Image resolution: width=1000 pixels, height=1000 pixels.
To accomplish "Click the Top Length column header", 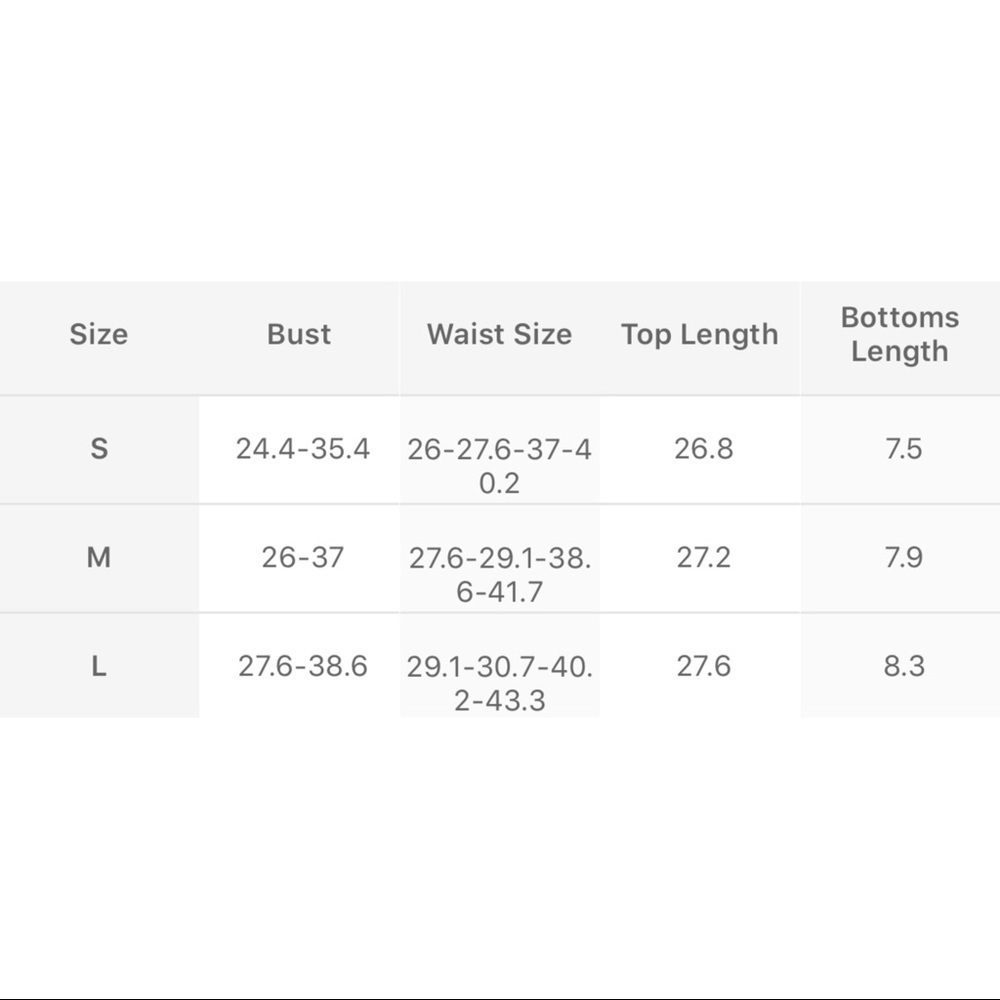I will (x=699, y=334).
